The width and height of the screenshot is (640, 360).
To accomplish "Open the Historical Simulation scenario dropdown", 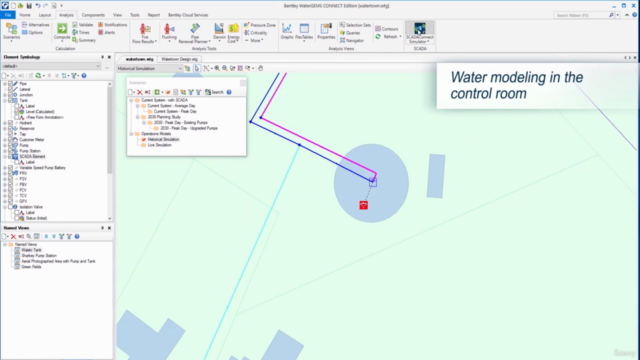I will pyautogui.click(x=149, y=69).
